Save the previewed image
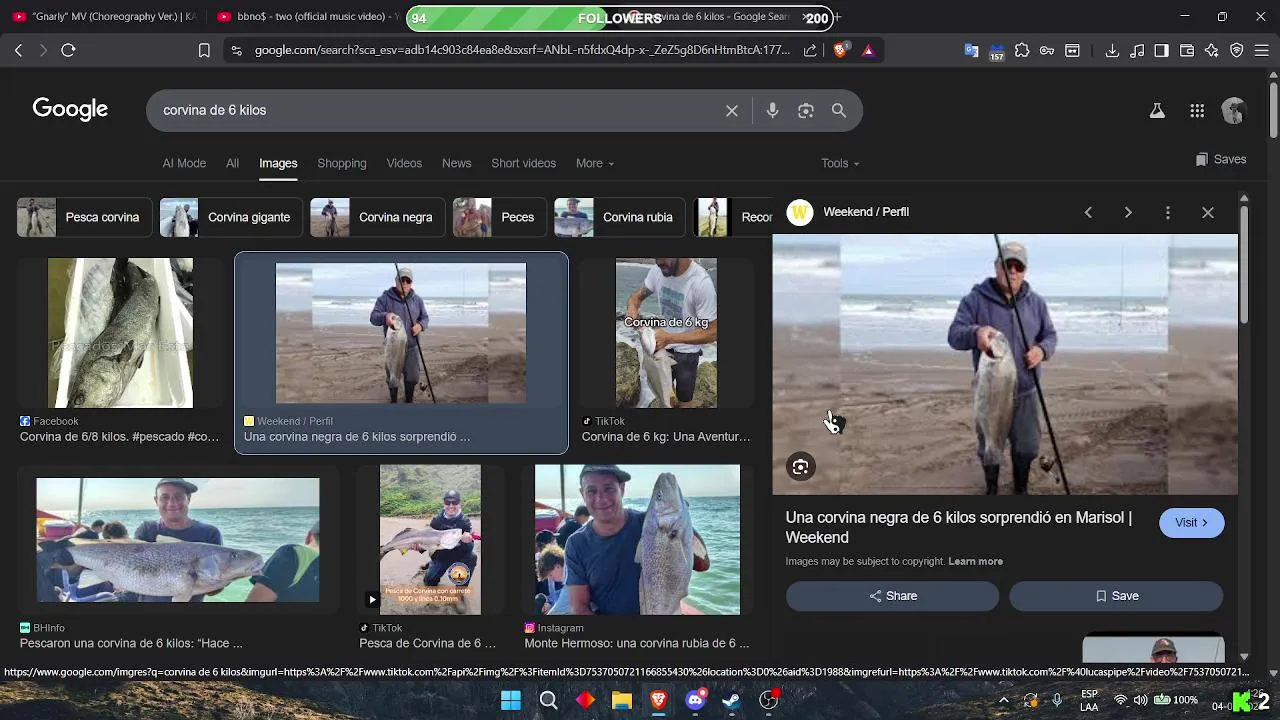Screen dimensions: 1280x720 (x=1116, y=596)
